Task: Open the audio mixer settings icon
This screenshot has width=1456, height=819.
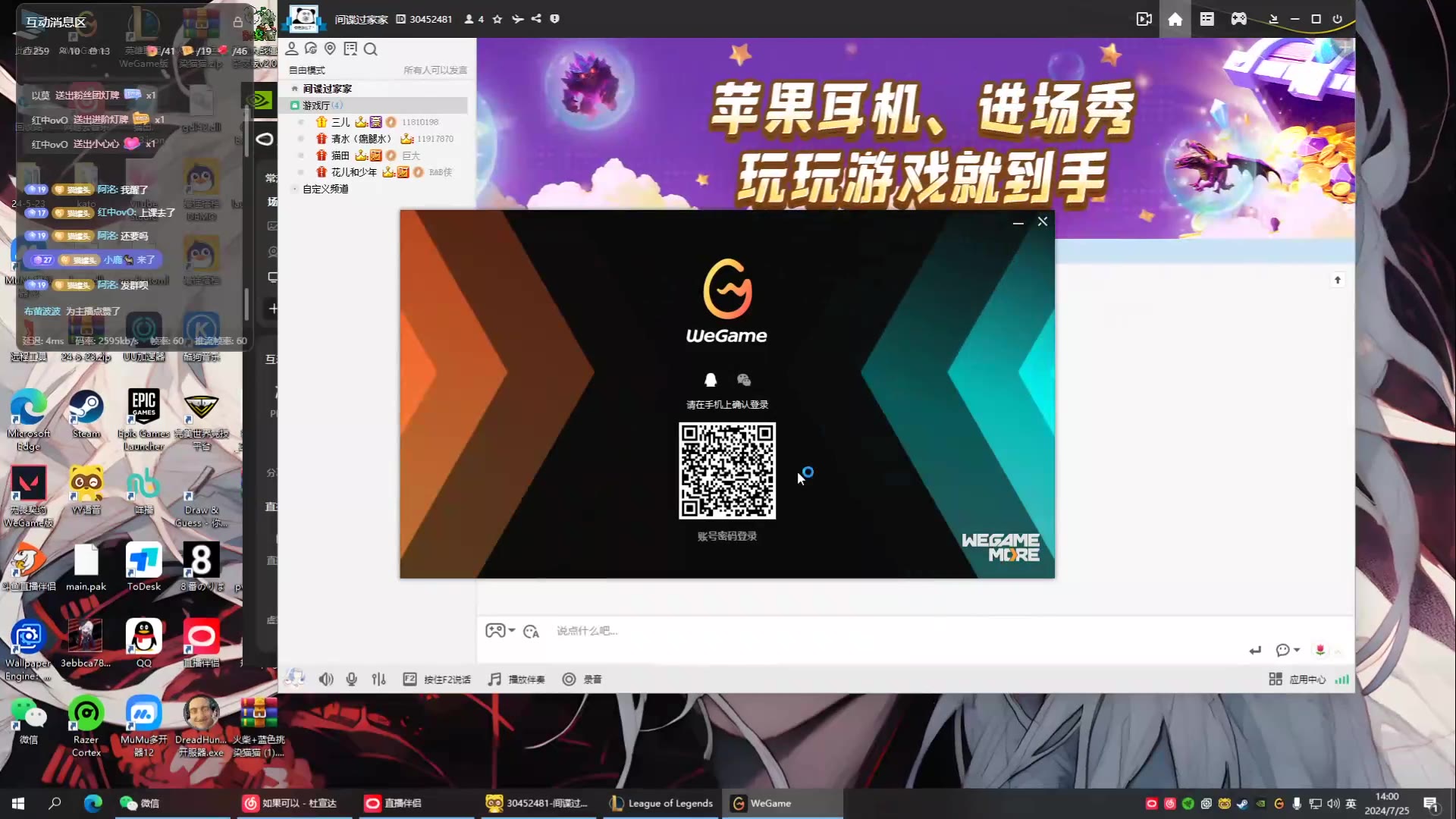Action: click(379, 679)
